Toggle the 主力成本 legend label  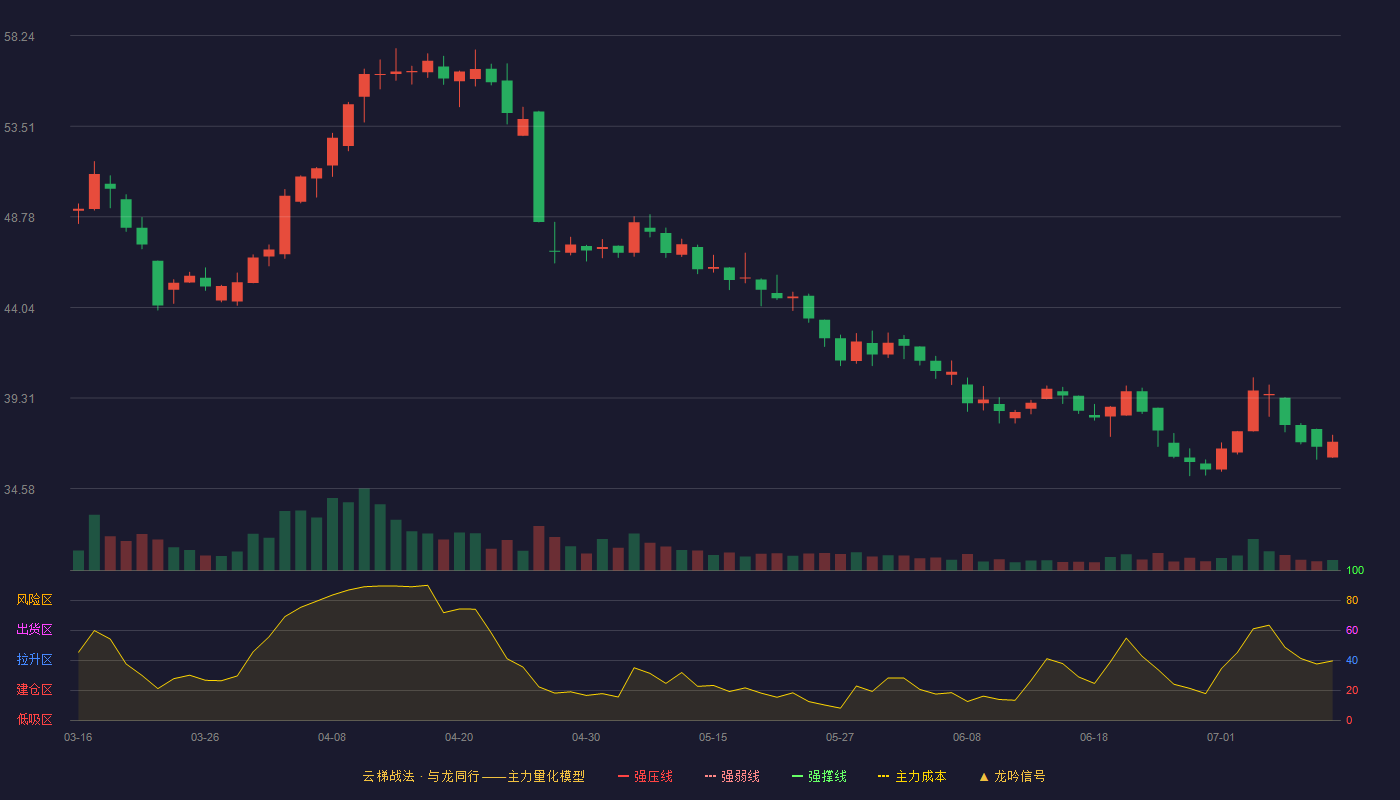pyautogui.click(x=920, y=776)
